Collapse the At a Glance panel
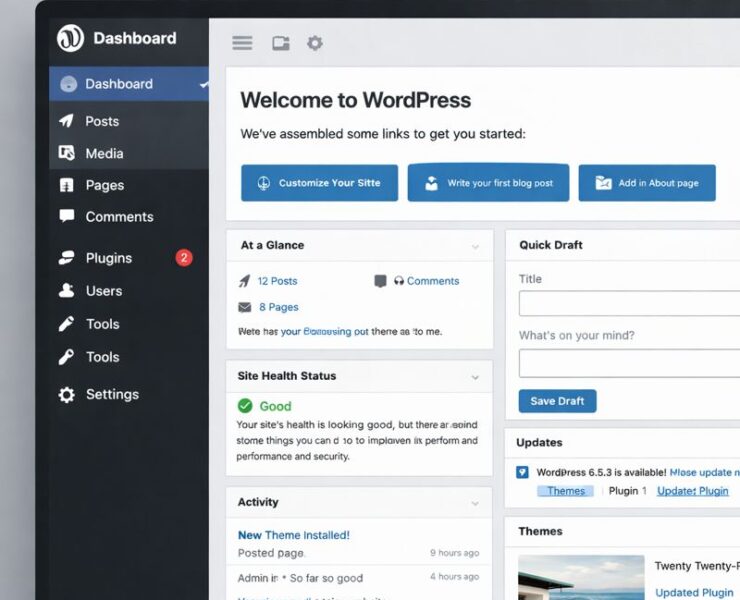The image size is (740, 600). tap(475, 246)
